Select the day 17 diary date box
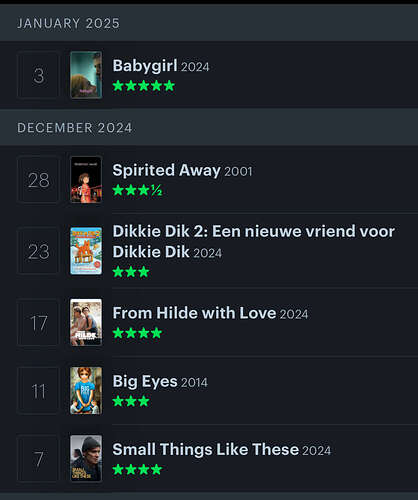 tap(38, 322)
